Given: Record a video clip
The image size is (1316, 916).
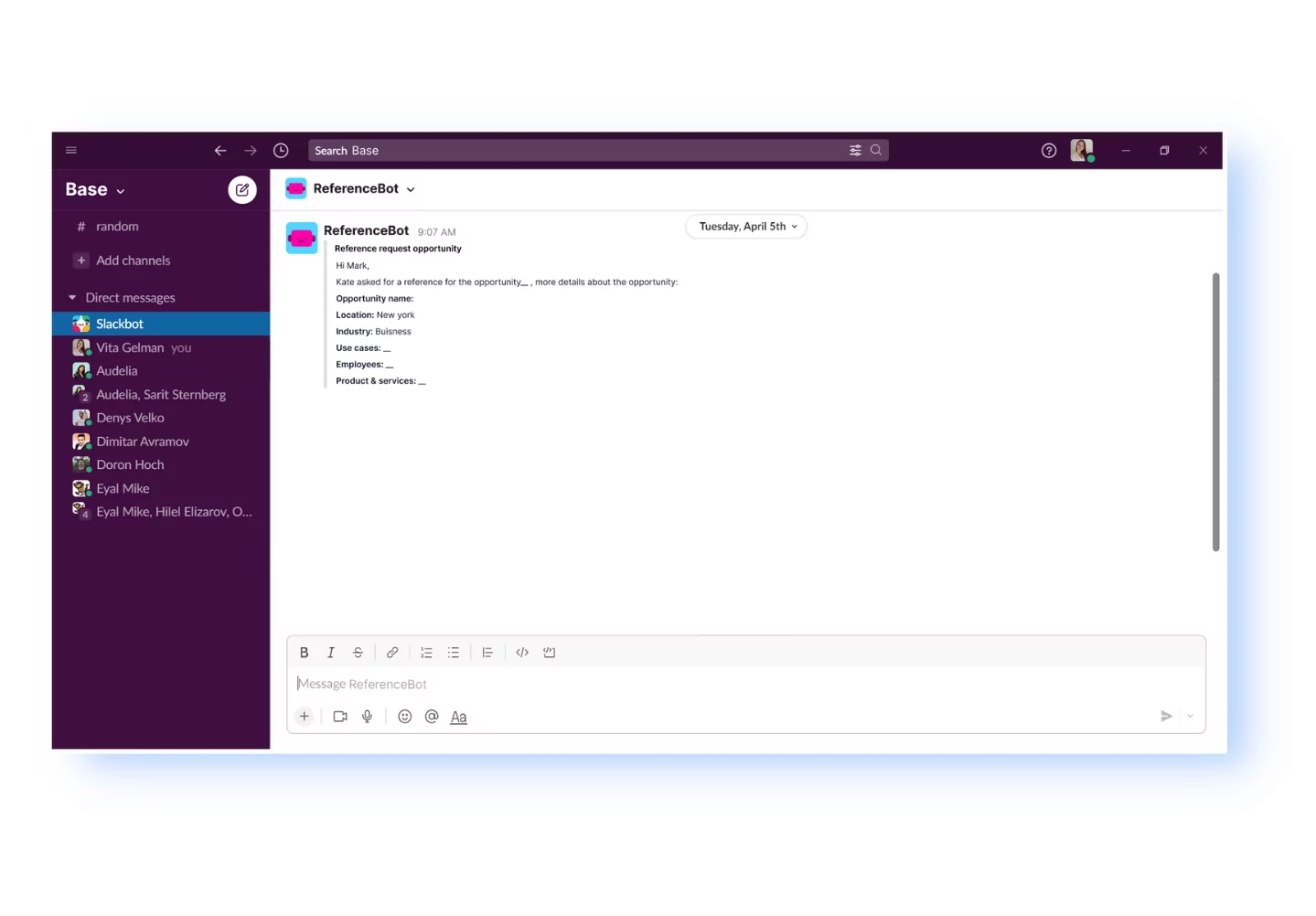Looking at the screenshot, I should pyautogui.click(x=339, y=716).
